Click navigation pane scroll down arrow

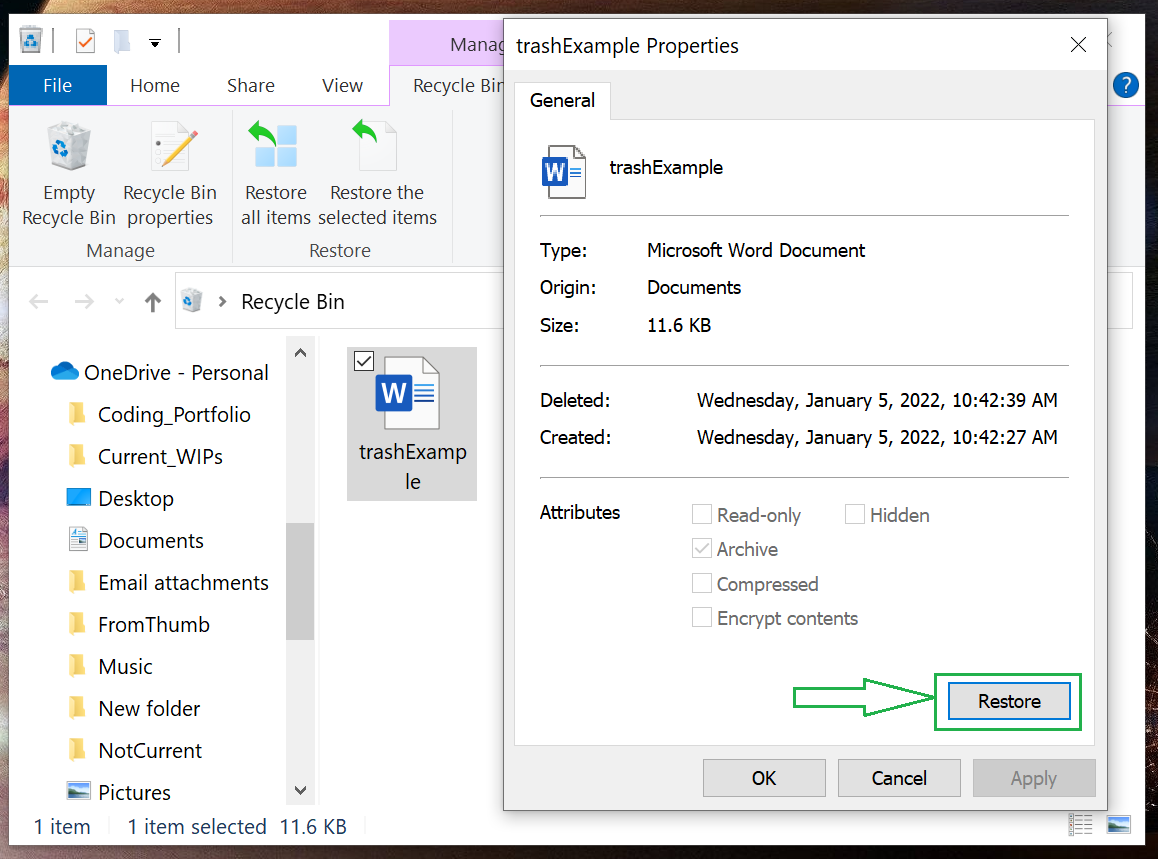(x=300, y=790)
